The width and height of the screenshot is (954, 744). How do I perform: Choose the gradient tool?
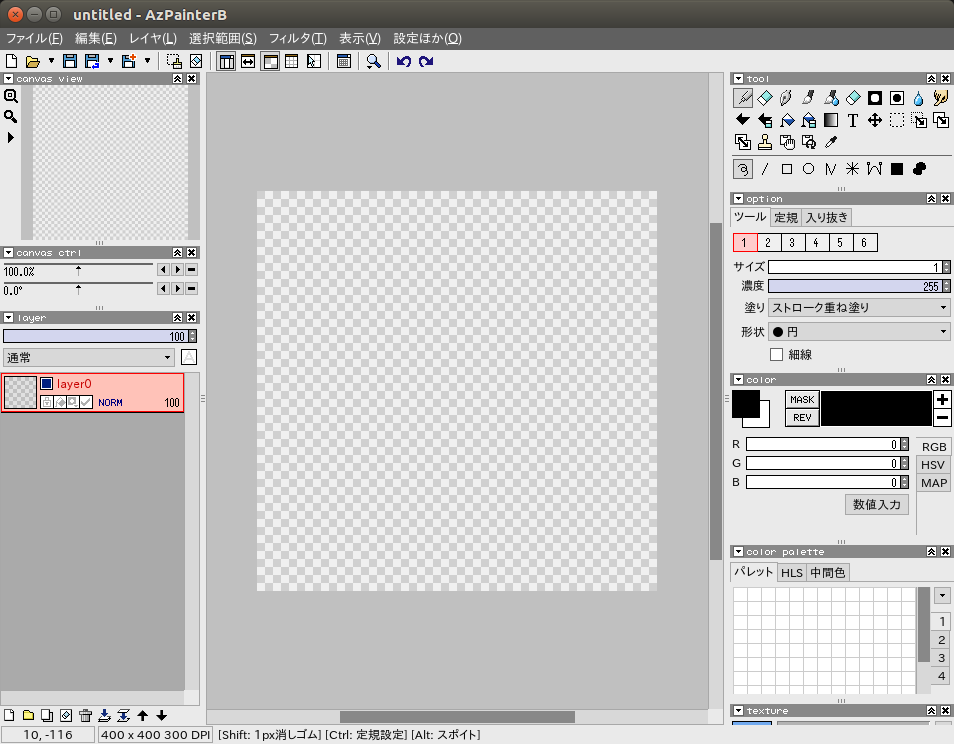pos(830,120)
